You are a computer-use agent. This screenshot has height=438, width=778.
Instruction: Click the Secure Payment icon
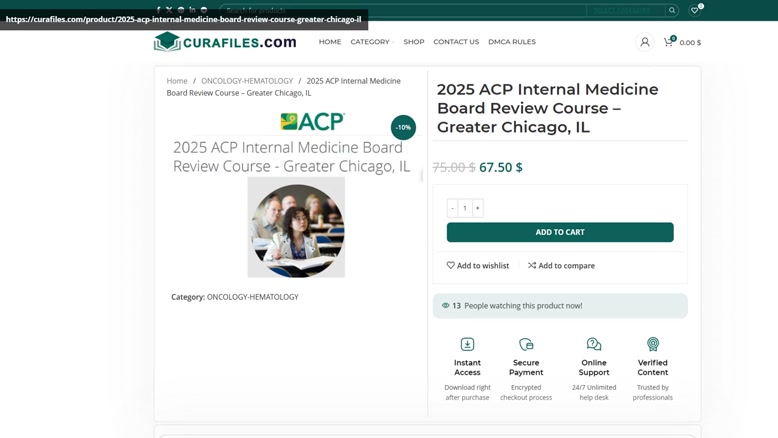pyautogui.click(x=526, y=344)
